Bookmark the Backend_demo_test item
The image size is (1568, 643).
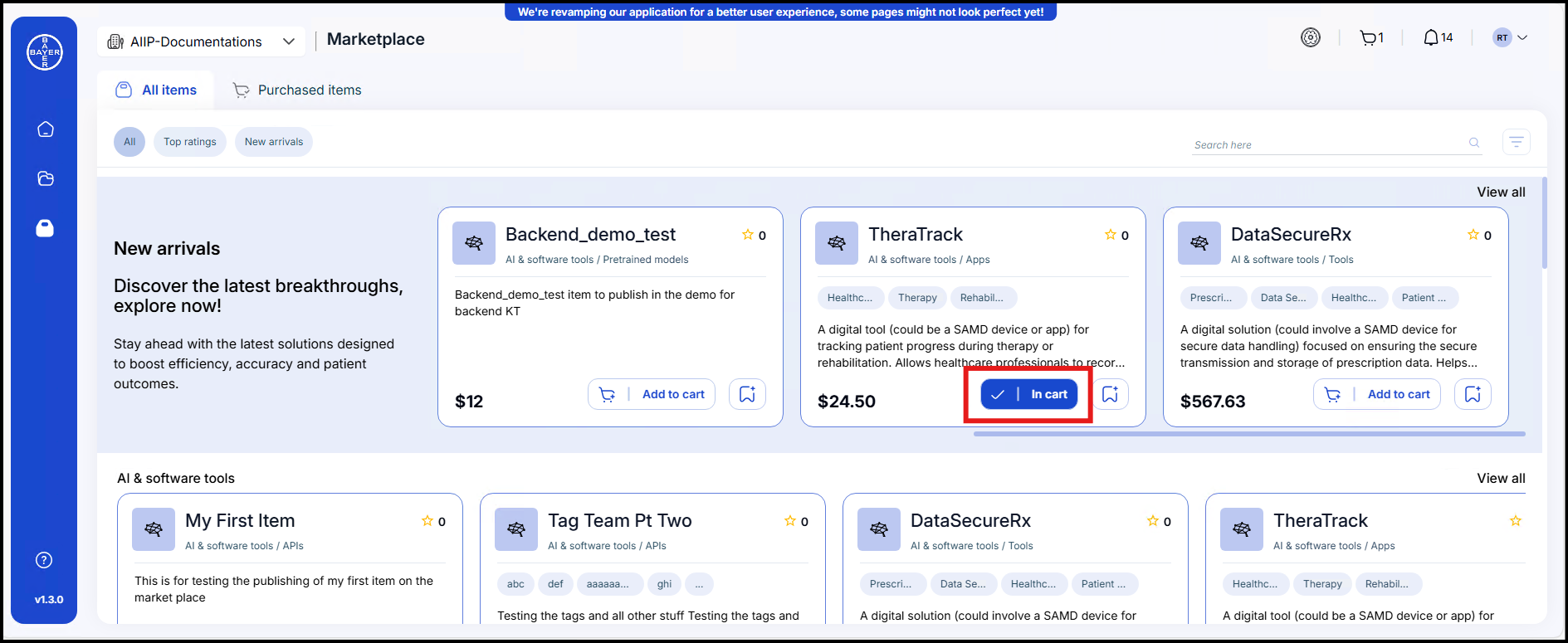point(747,394)
